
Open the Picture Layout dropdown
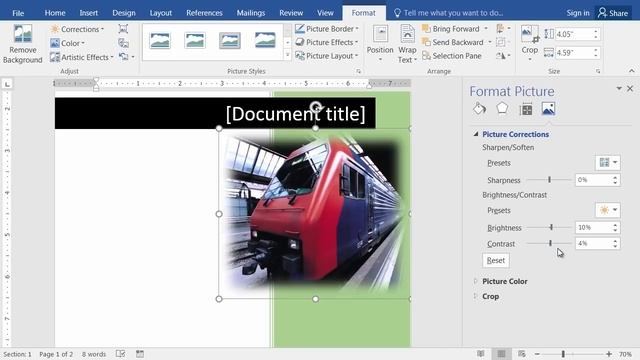327,56
